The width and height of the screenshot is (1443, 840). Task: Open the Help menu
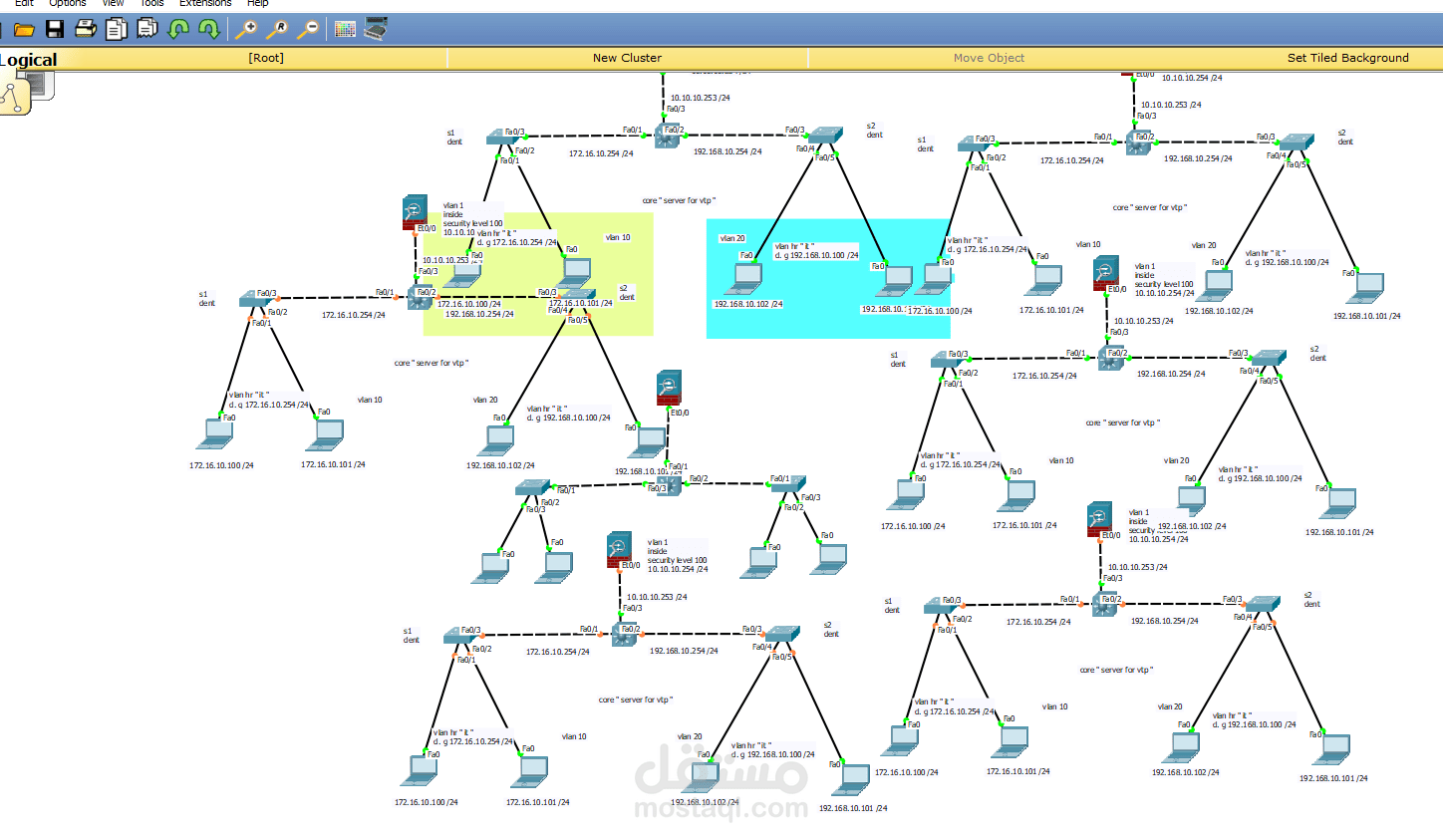257,3
